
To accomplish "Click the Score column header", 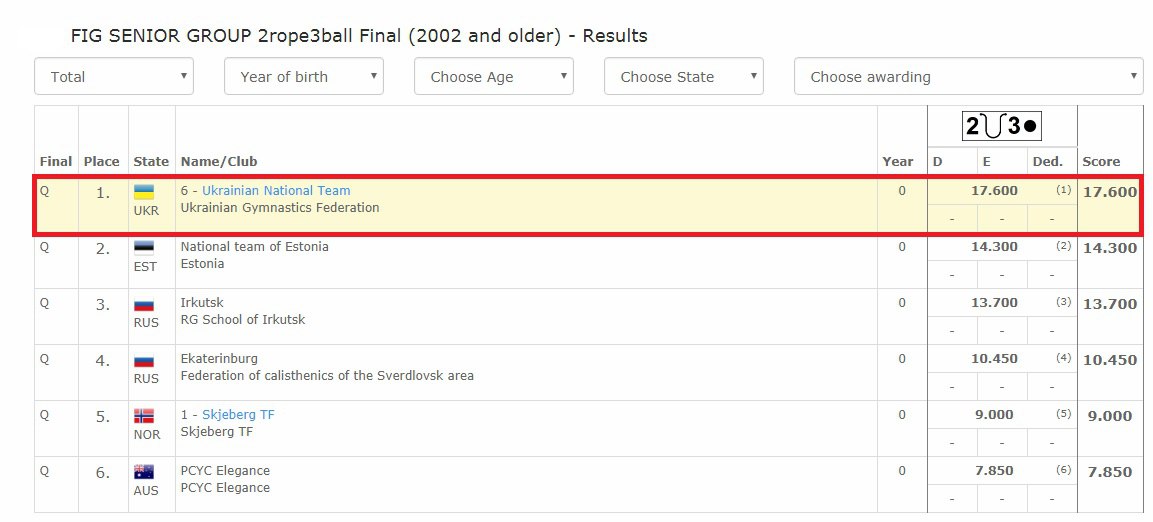I will [x=1101, y=162].
